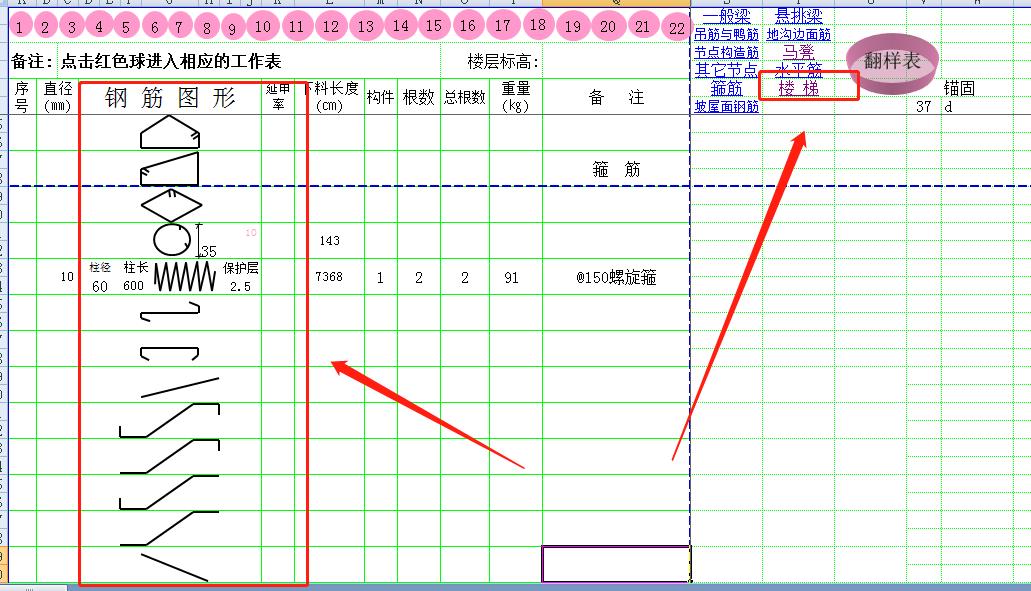Select the spiral stirrup zigzag shape

[x=184, y=277]
